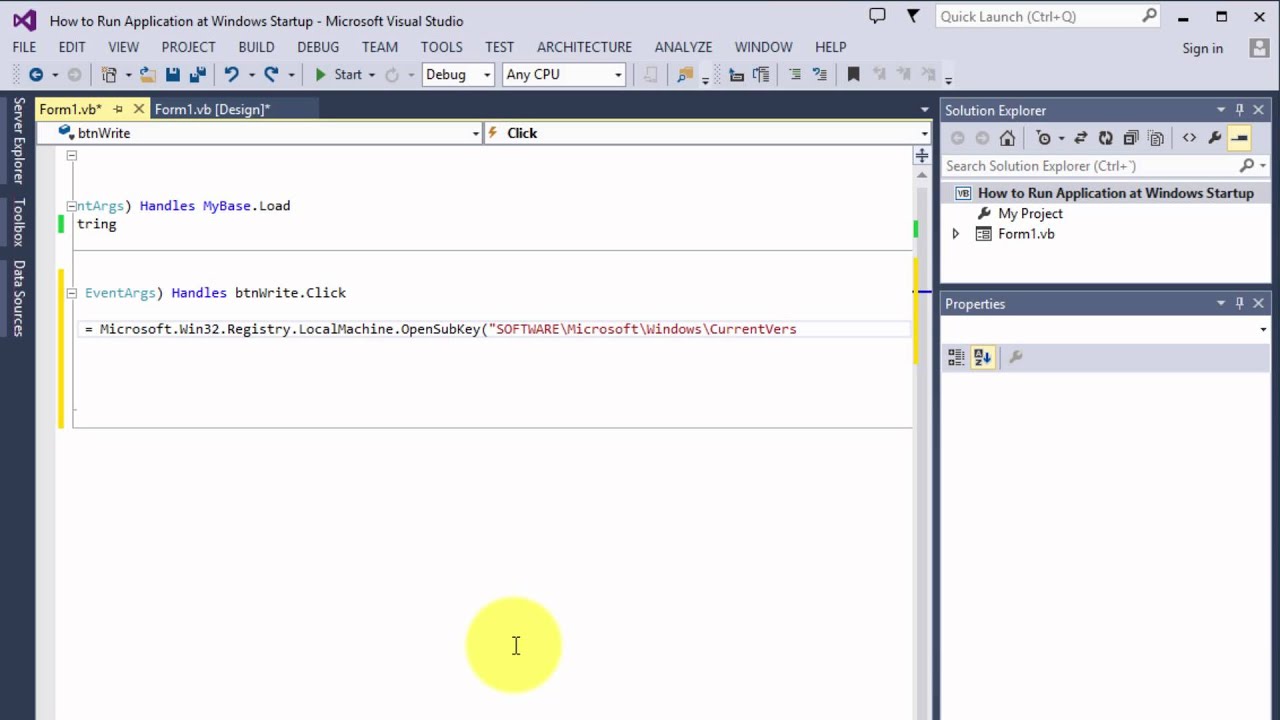Select My Project in Solution Explorer
The height and width of the screenshot is (720, 1280).
(x=1030, y=214)
